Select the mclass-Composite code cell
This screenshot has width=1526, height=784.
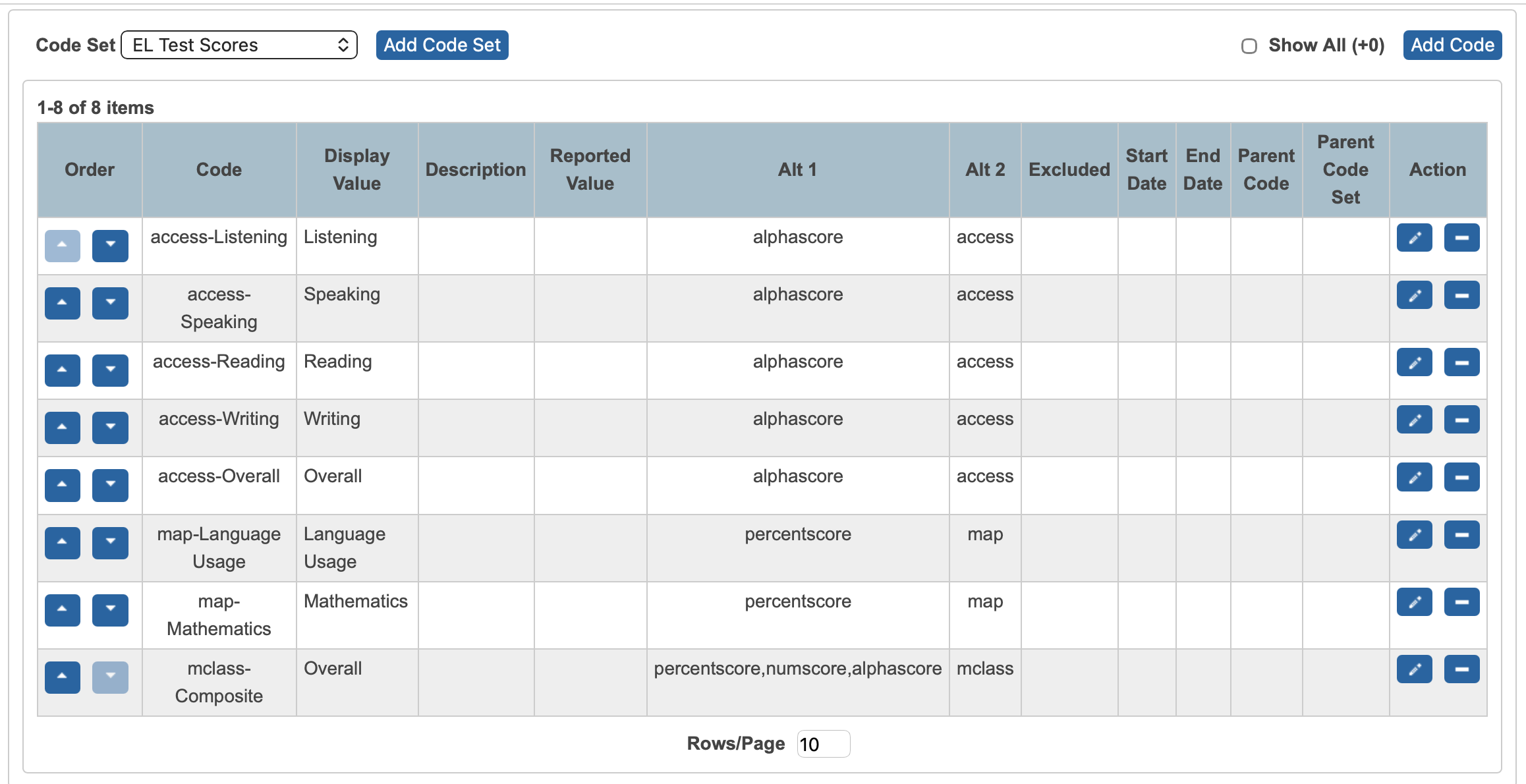pyautogui.click(x=219, y=683)
